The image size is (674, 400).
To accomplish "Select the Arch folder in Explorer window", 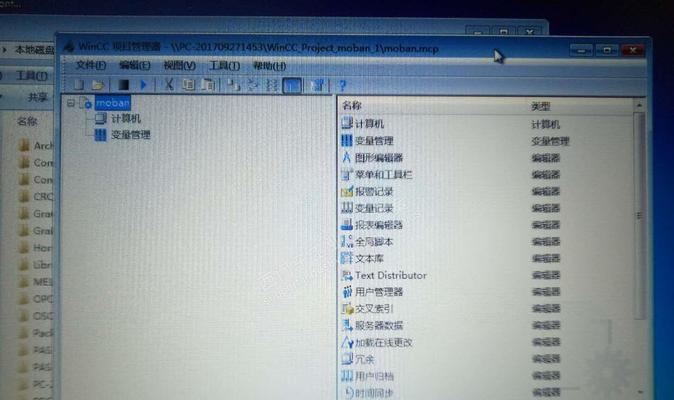I will pyautogui.click(x=36, y=146).
